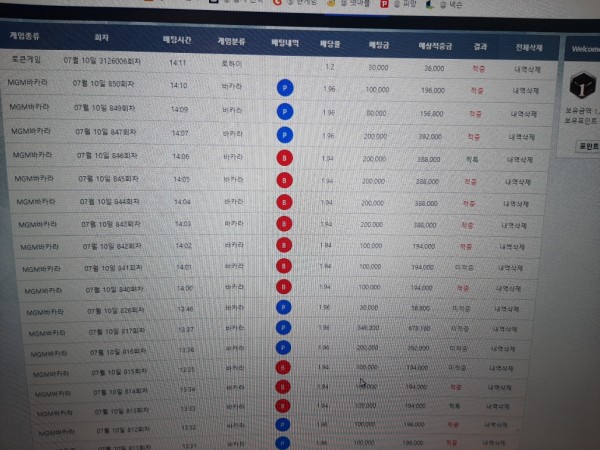Click 내역삭제 for the 826회차 row
Viewport: 600px width, 450px height.
506,309
